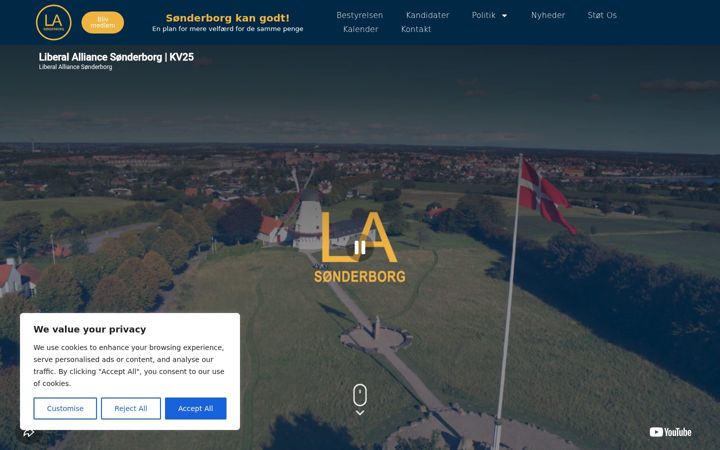Click Customise in the cookie banner
720x450 pixels.
[65, 408]
